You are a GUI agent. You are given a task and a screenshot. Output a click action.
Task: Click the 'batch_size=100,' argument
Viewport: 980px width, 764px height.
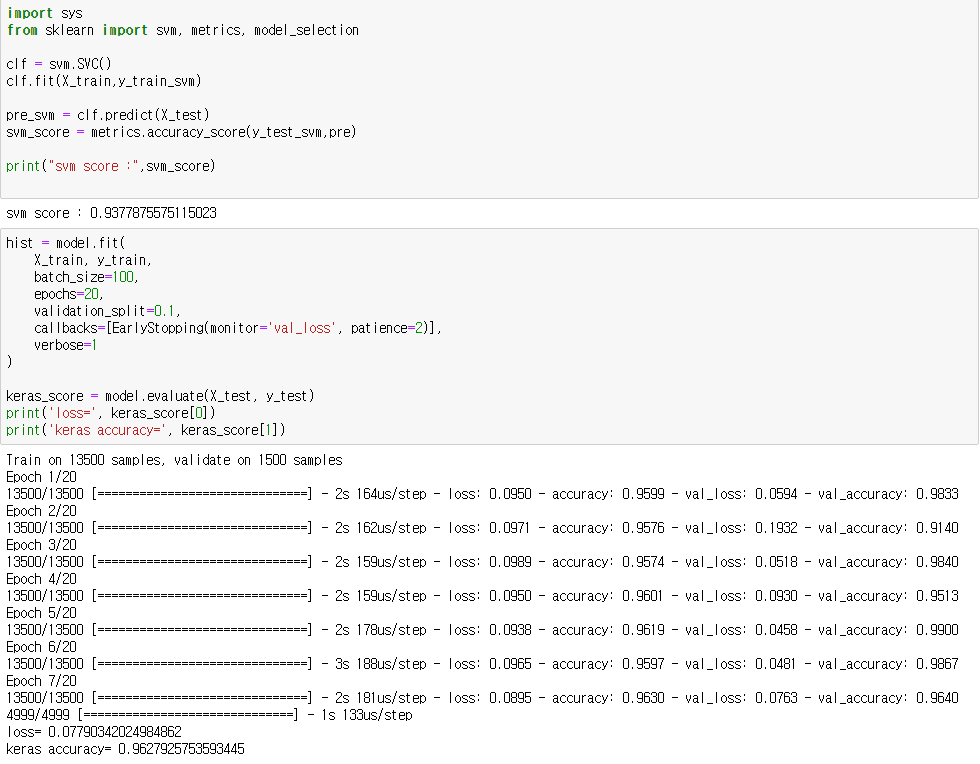(x=86, y=277)
